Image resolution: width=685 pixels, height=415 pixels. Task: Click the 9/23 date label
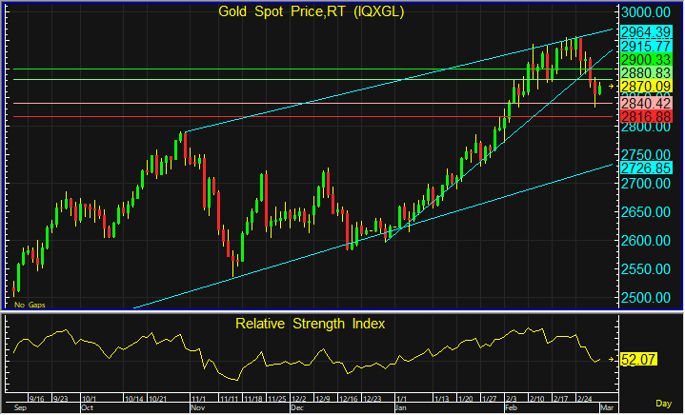[x=60, y=399]
